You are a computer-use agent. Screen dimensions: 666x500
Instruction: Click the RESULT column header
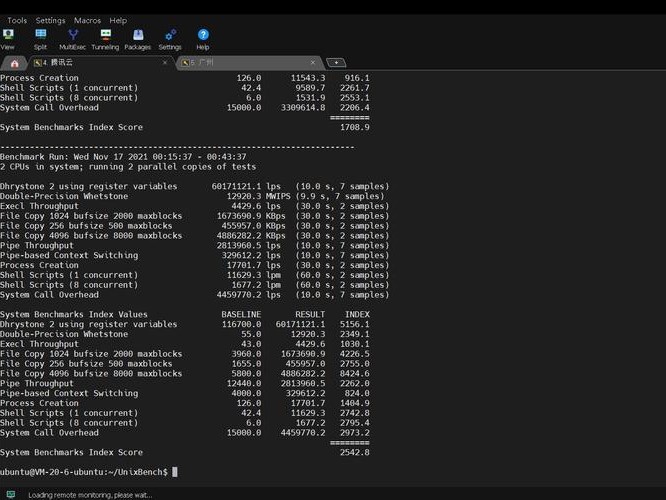310,314
